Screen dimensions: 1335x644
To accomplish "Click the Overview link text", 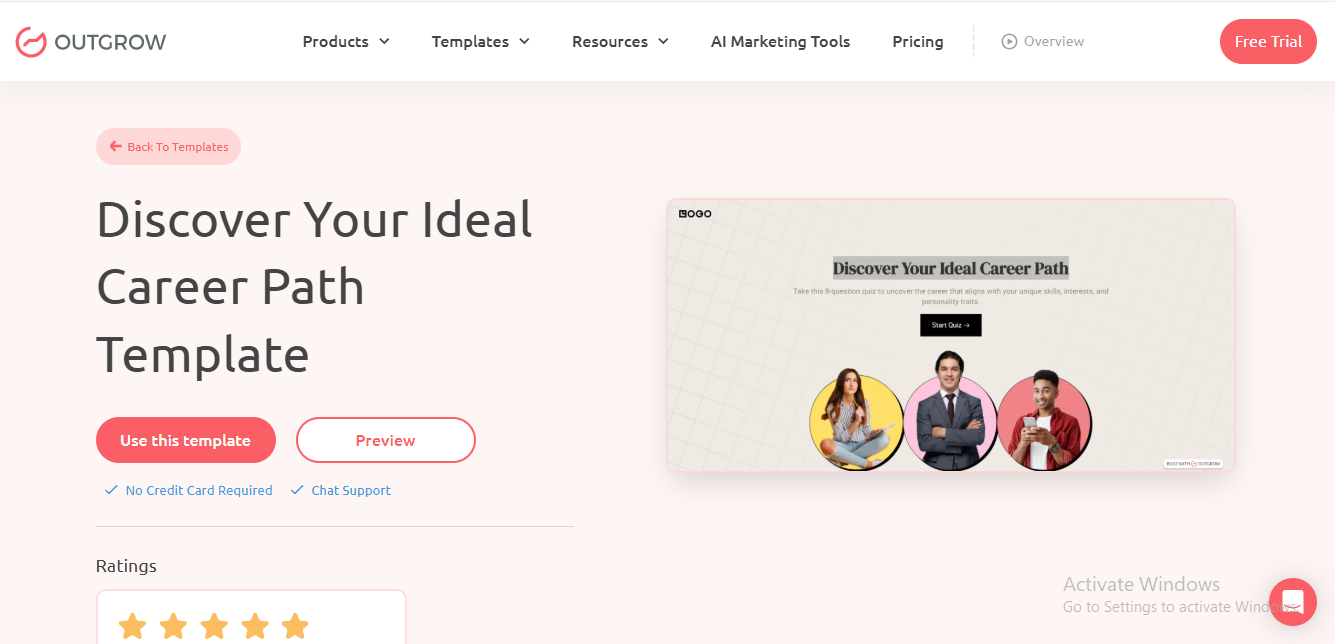I will [x=1054, y=42].
